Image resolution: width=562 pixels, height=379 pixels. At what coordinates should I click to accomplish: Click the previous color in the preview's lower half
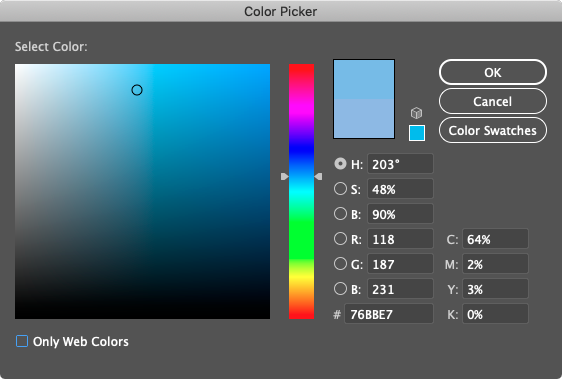tap(364, 118)
